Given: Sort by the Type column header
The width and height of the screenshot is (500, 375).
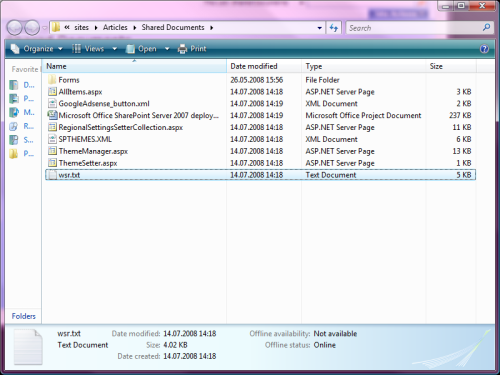Looking at the screenshot, I should [364, 66].
